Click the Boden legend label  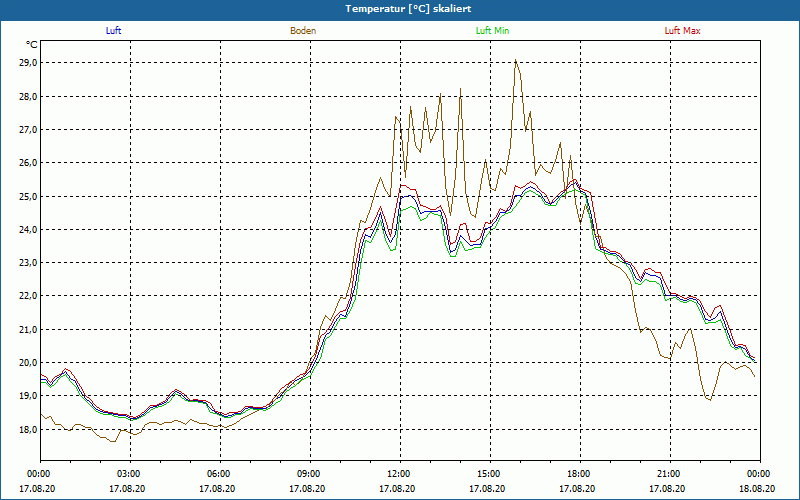[303, 31]
